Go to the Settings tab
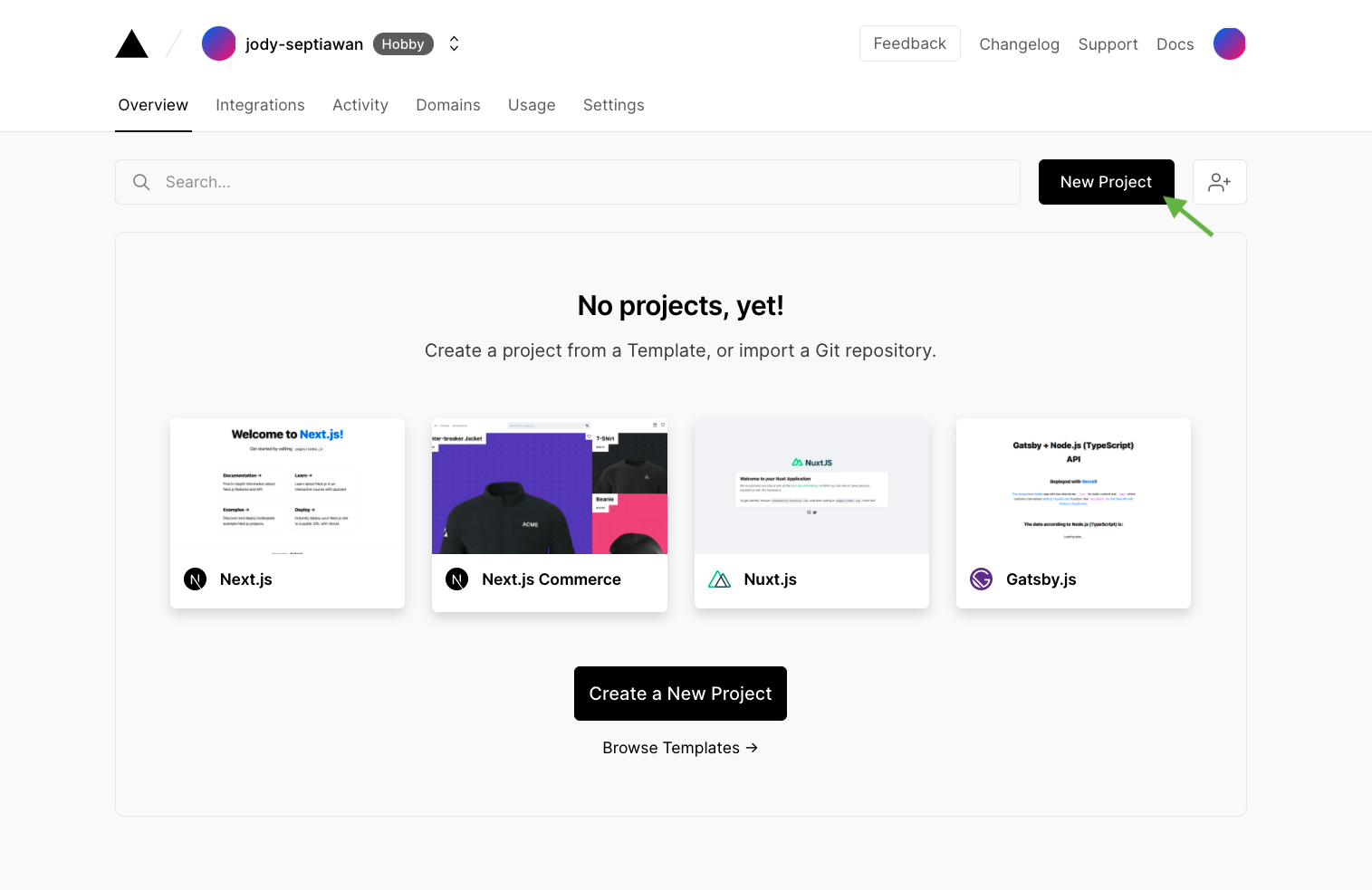This screenshot has height=890, width=1372. [x=614, y=105]
